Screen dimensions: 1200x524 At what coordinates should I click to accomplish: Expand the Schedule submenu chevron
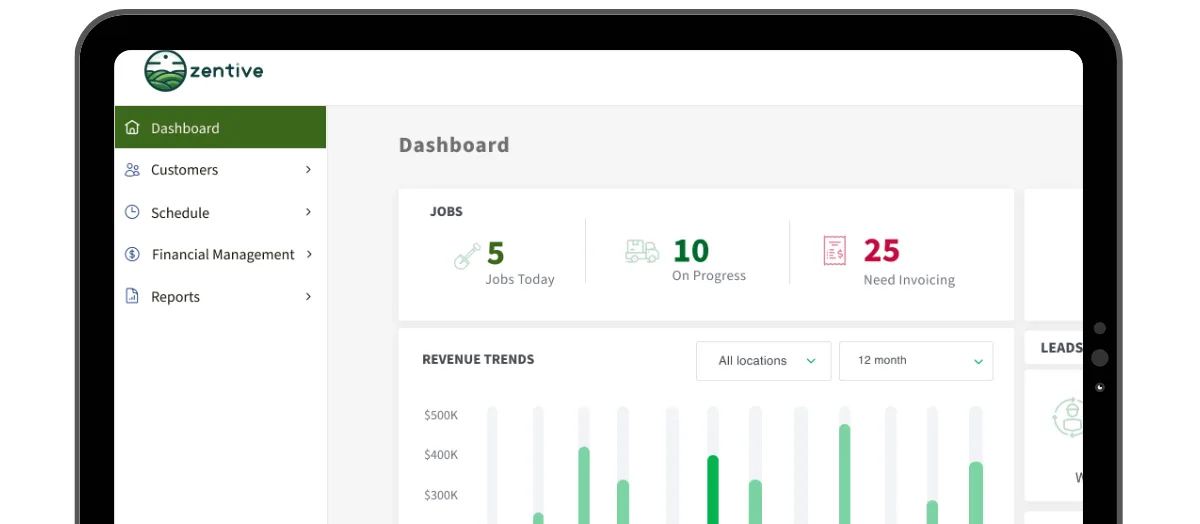[308, 212]
